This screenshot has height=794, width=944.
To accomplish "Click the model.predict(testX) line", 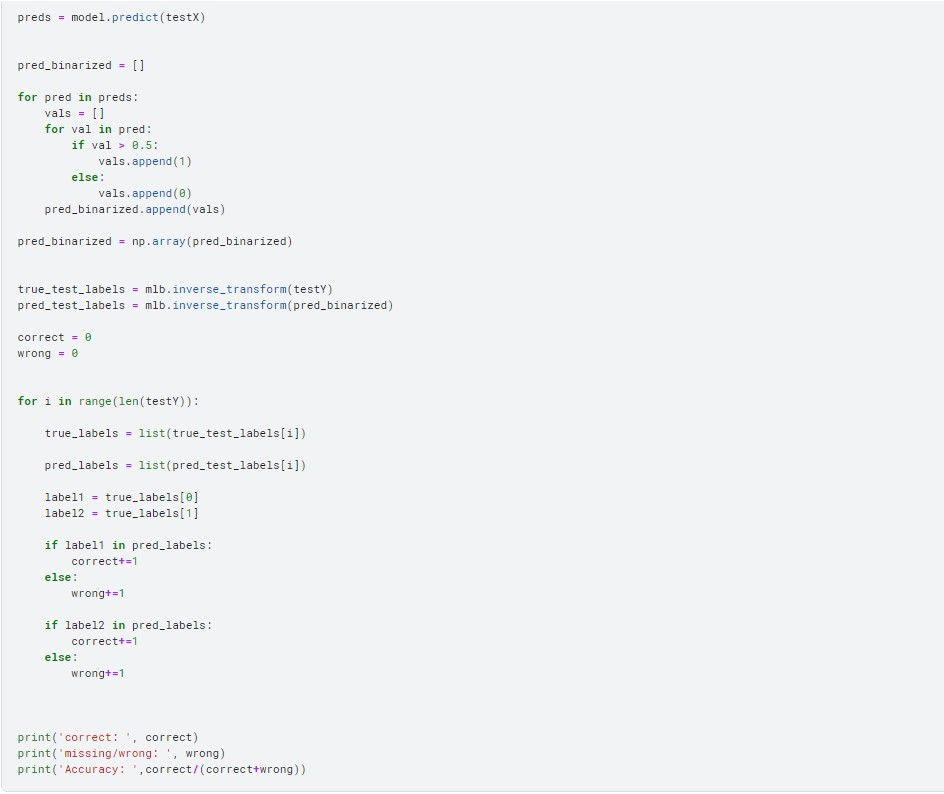I will [111, 17].
